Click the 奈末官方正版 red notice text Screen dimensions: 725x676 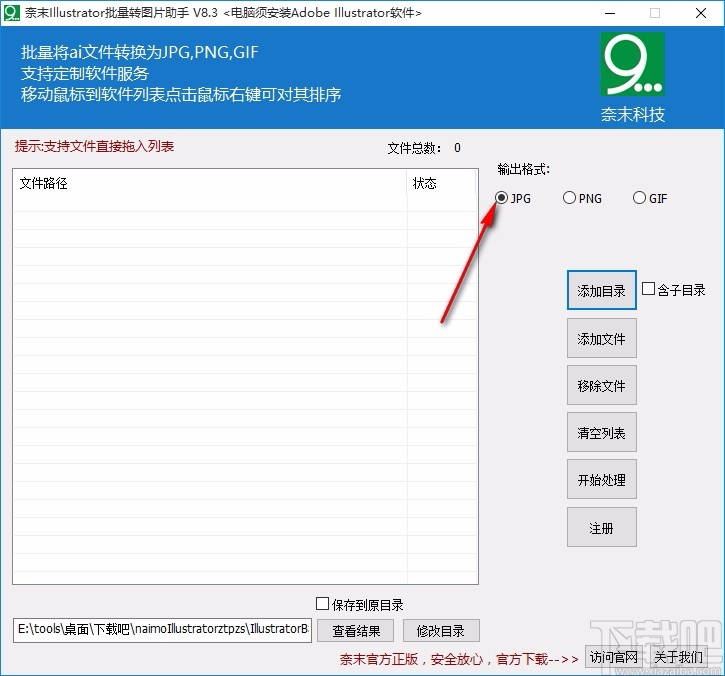pyautogui.click(x=459, y=659)
